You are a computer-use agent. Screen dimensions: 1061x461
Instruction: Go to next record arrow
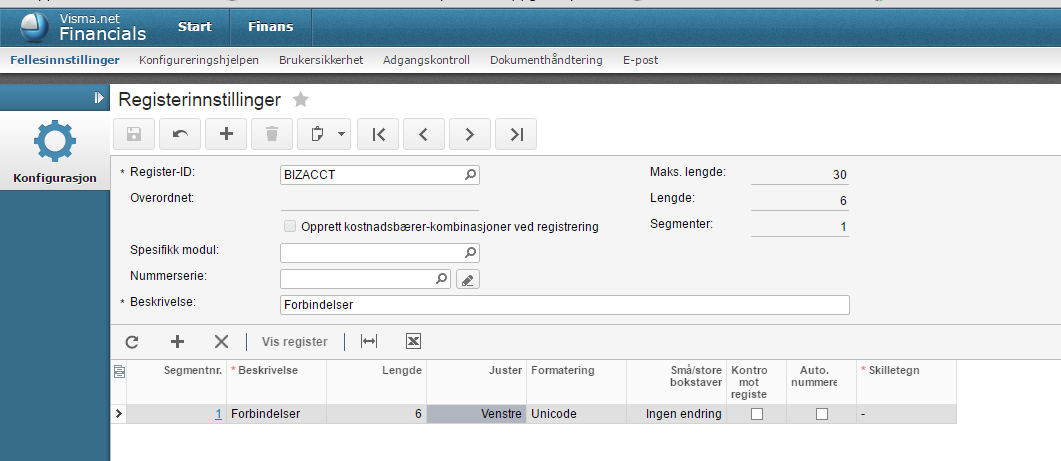coord(470,134)
